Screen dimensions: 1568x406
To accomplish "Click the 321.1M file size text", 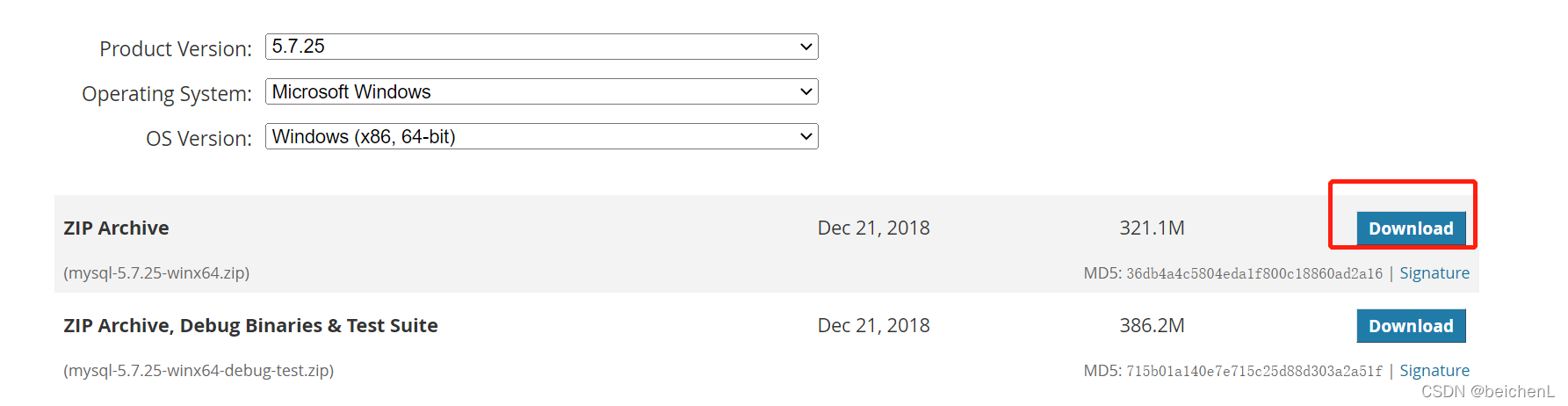I will click(1152, 228).
